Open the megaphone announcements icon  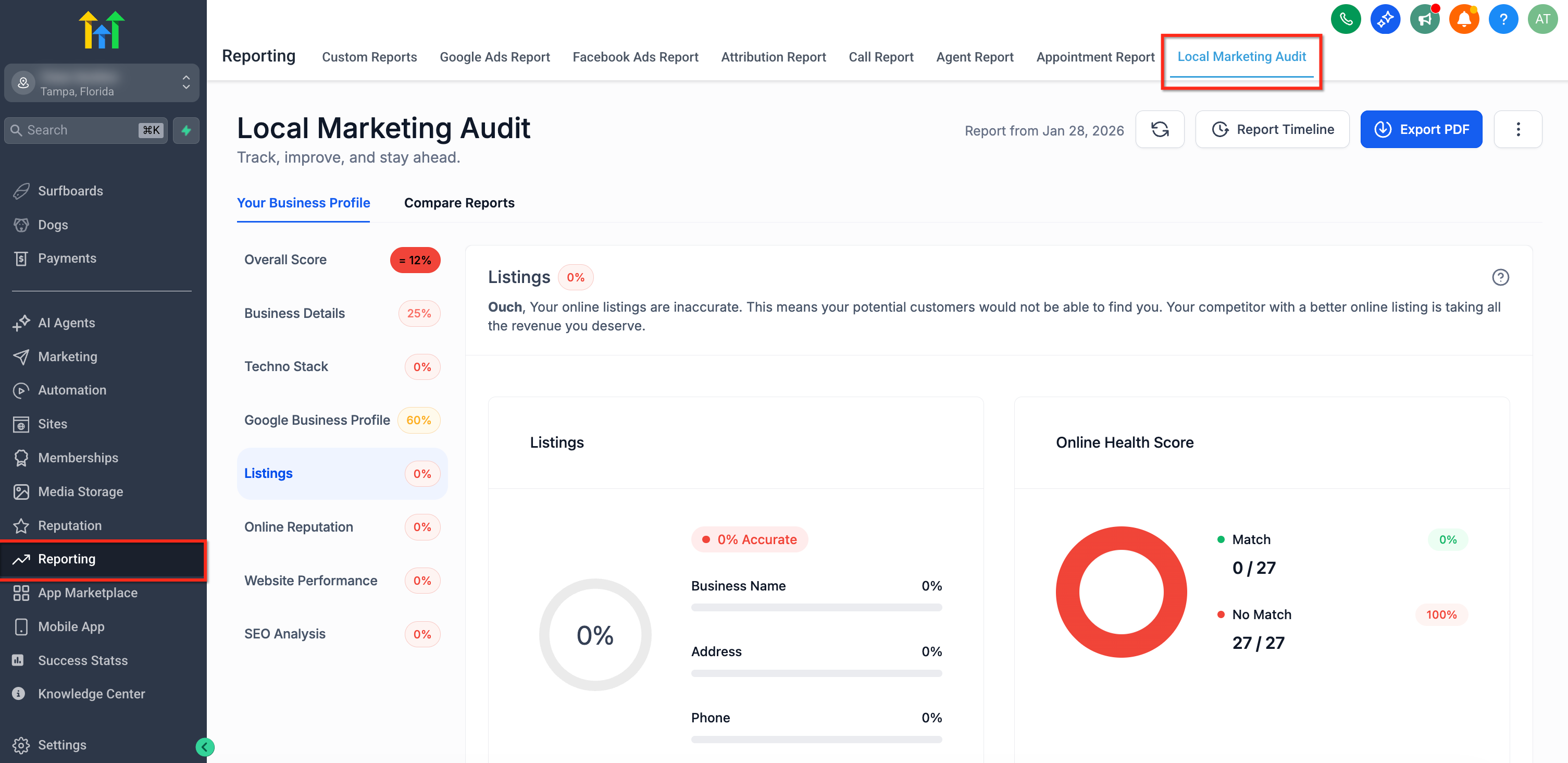1424,19
